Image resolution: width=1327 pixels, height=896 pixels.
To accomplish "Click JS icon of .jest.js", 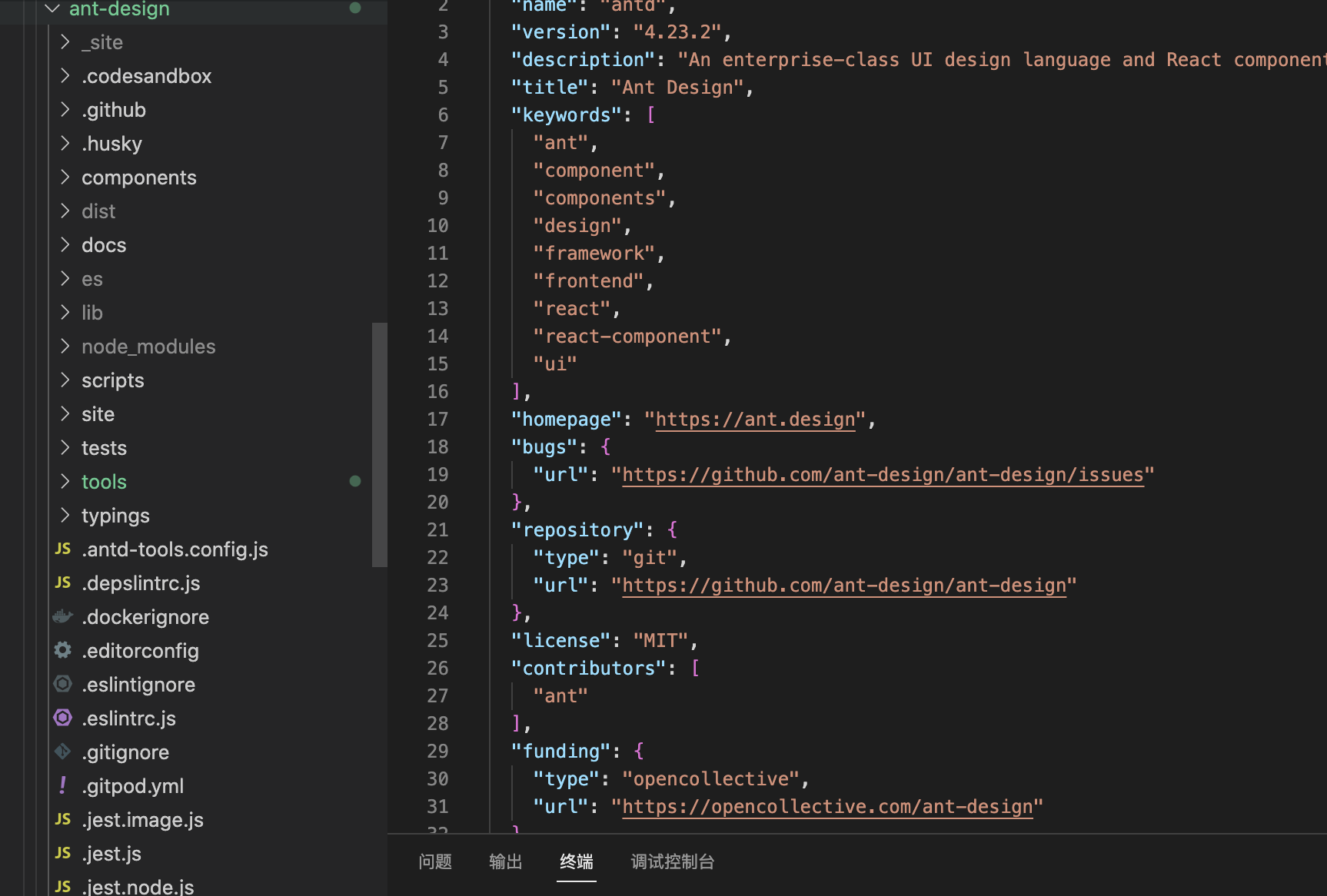I will (x=63, y=853).
